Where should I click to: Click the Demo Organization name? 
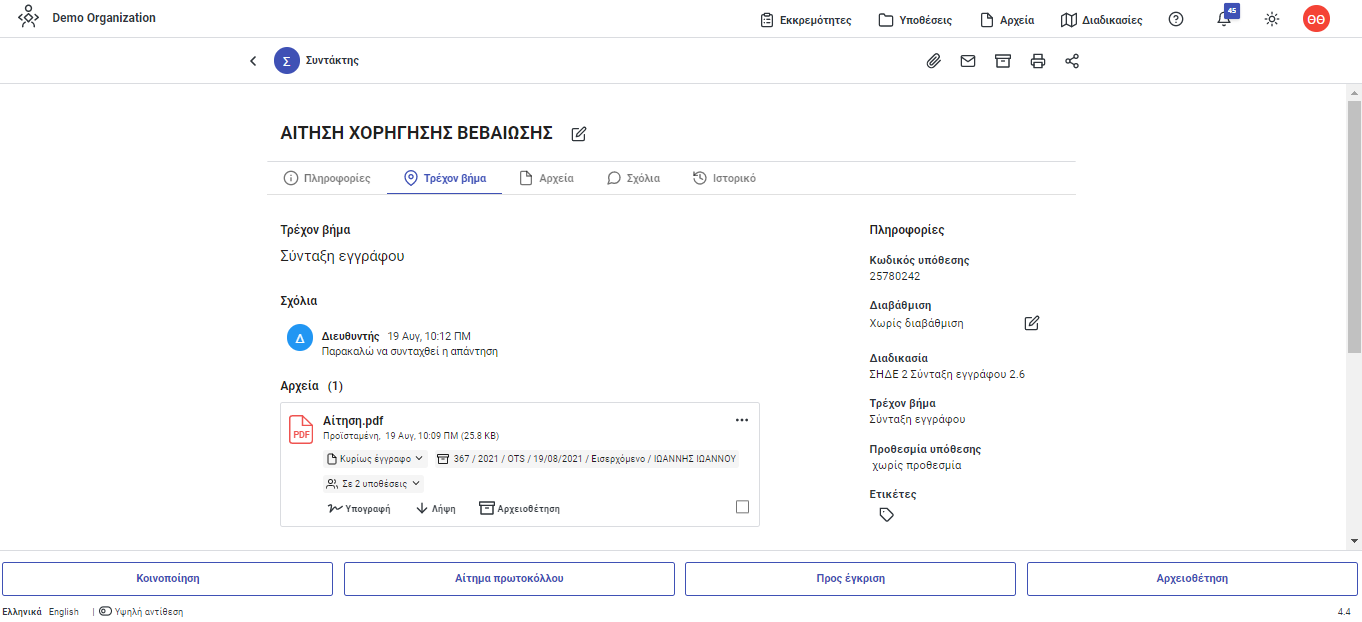pos(104,18)
